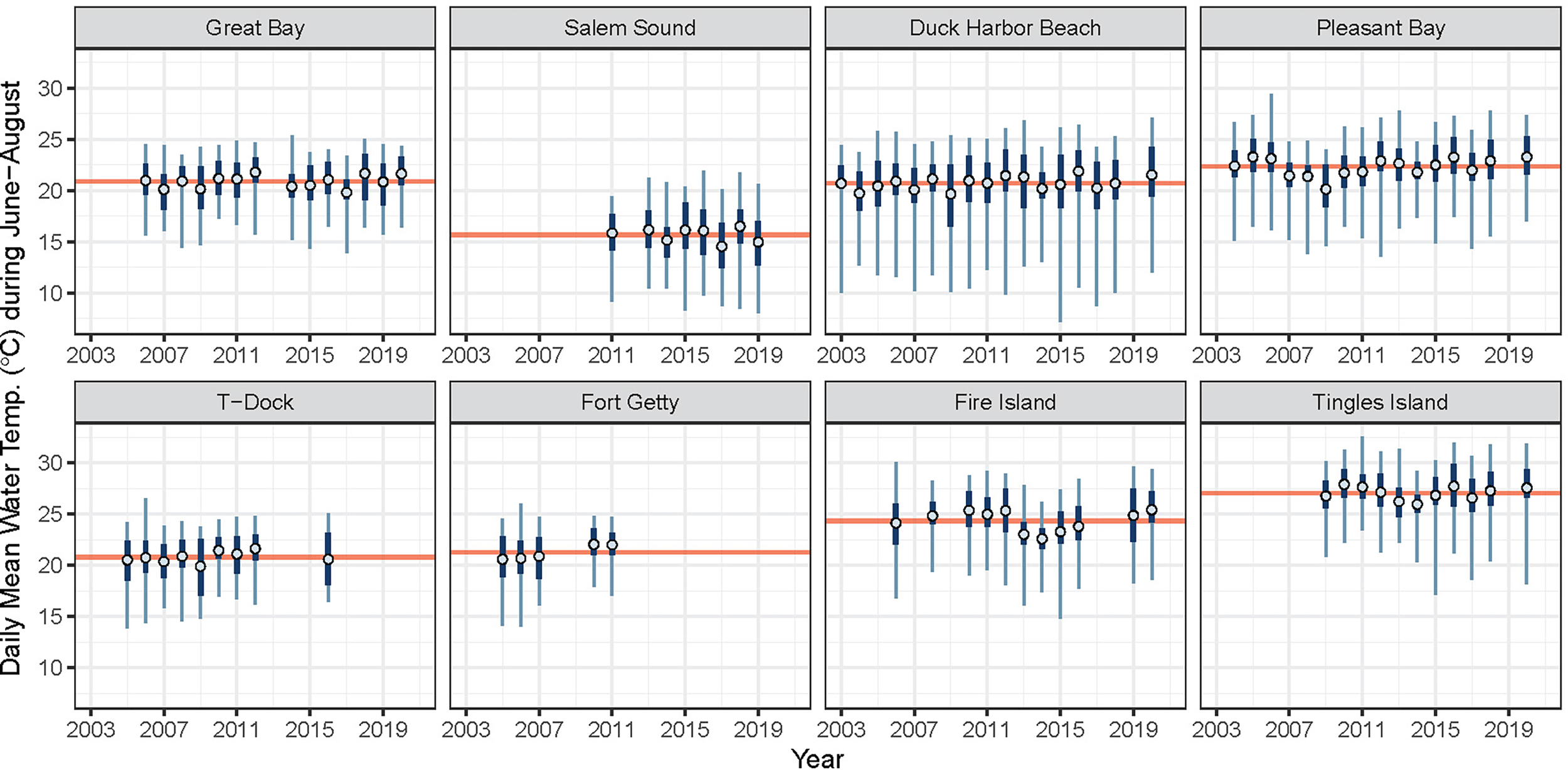Click the 2011 data point in Salem Sound
The width and height of the screenshot is (1568, 770).
612,233
